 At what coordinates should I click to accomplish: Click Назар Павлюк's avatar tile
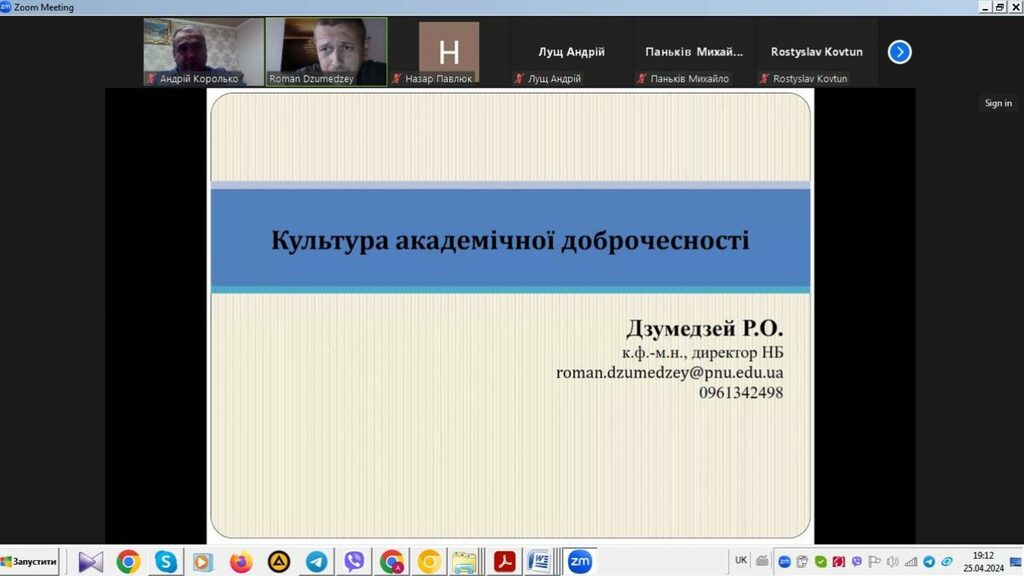coord(449,51)
